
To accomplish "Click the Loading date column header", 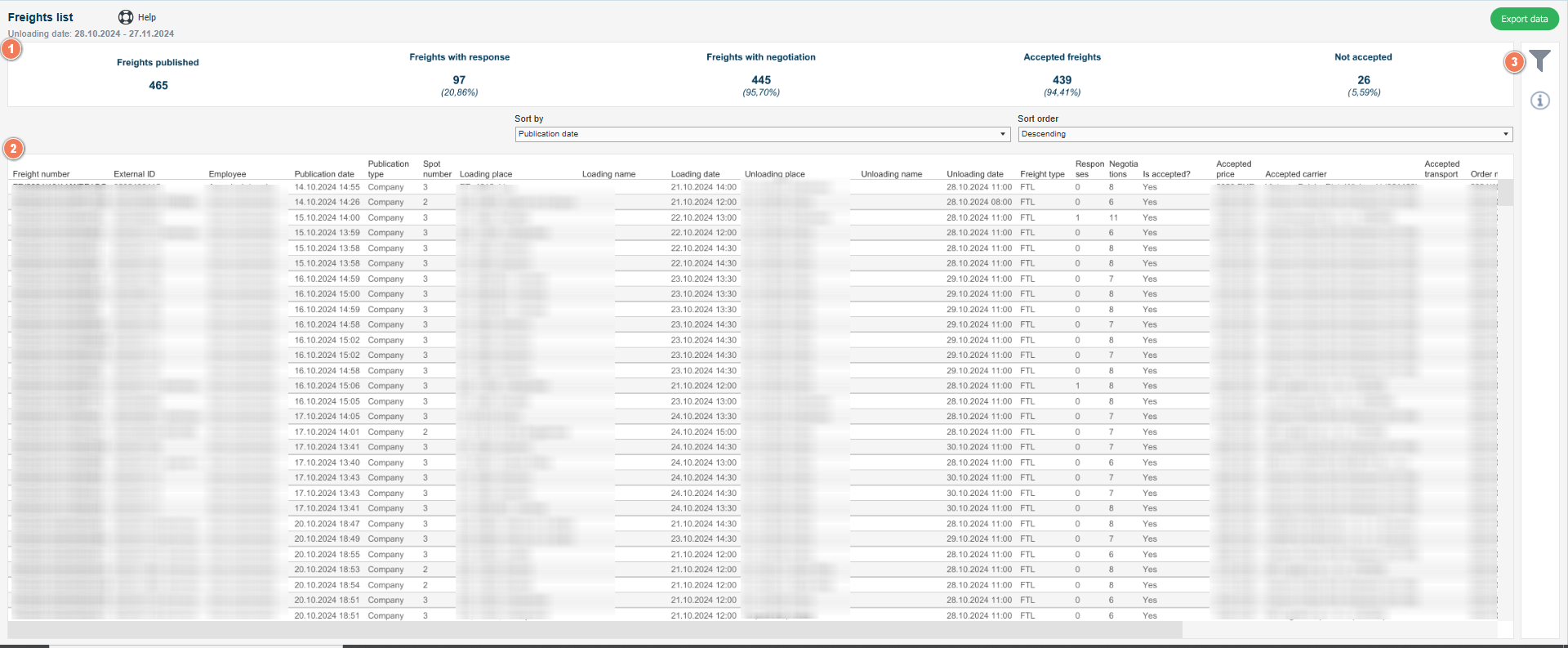I will tap(695, 174).
